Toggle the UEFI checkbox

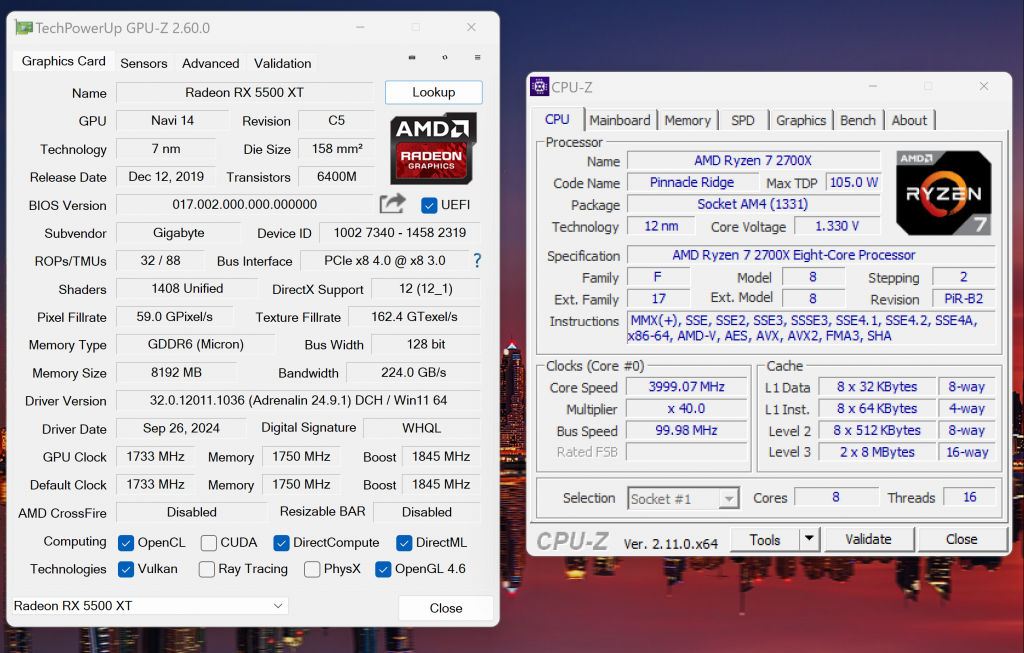(x=429, y=205)
